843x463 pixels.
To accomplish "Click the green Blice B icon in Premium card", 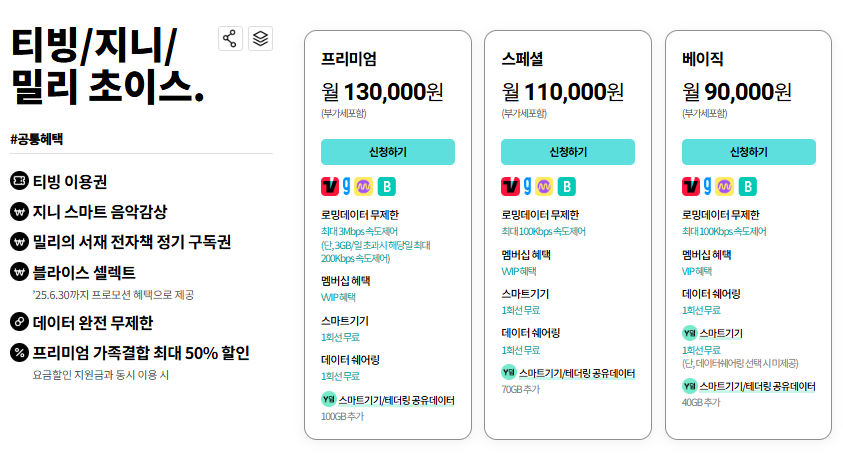I will click(387, 187).
